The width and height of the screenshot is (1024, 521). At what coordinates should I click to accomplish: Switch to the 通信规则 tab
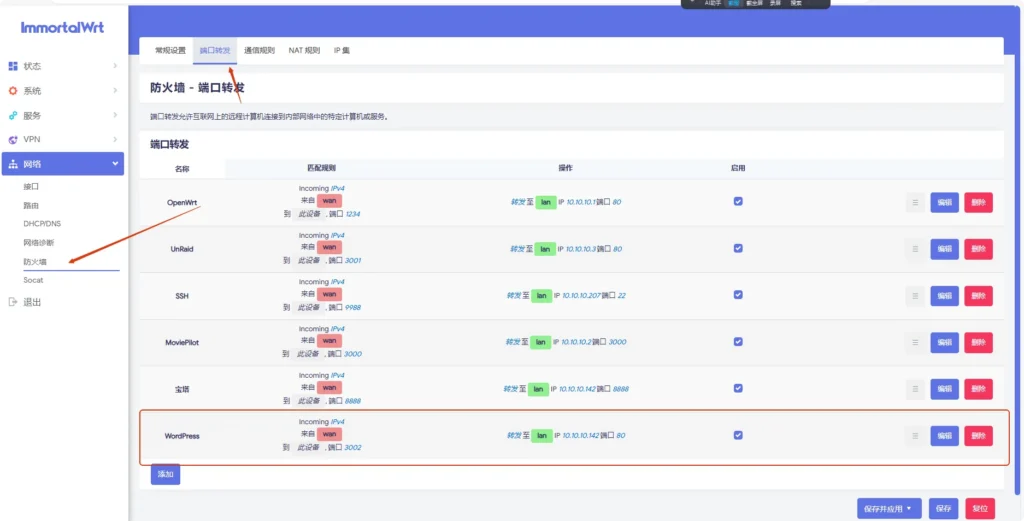[x=259, y=50]
